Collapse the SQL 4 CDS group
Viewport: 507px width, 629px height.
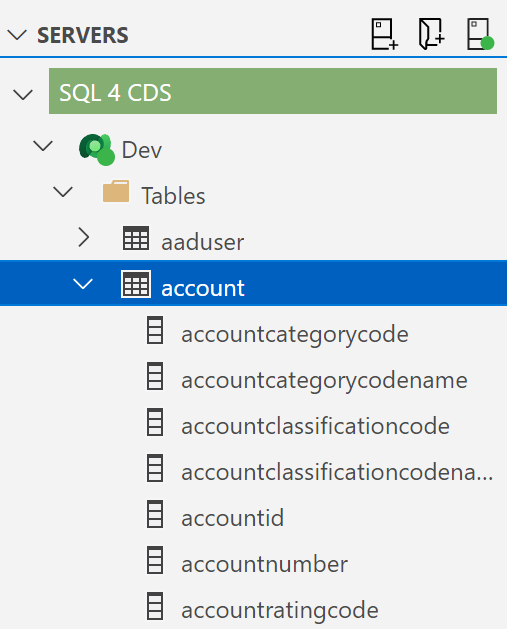(x=23, y=95)
